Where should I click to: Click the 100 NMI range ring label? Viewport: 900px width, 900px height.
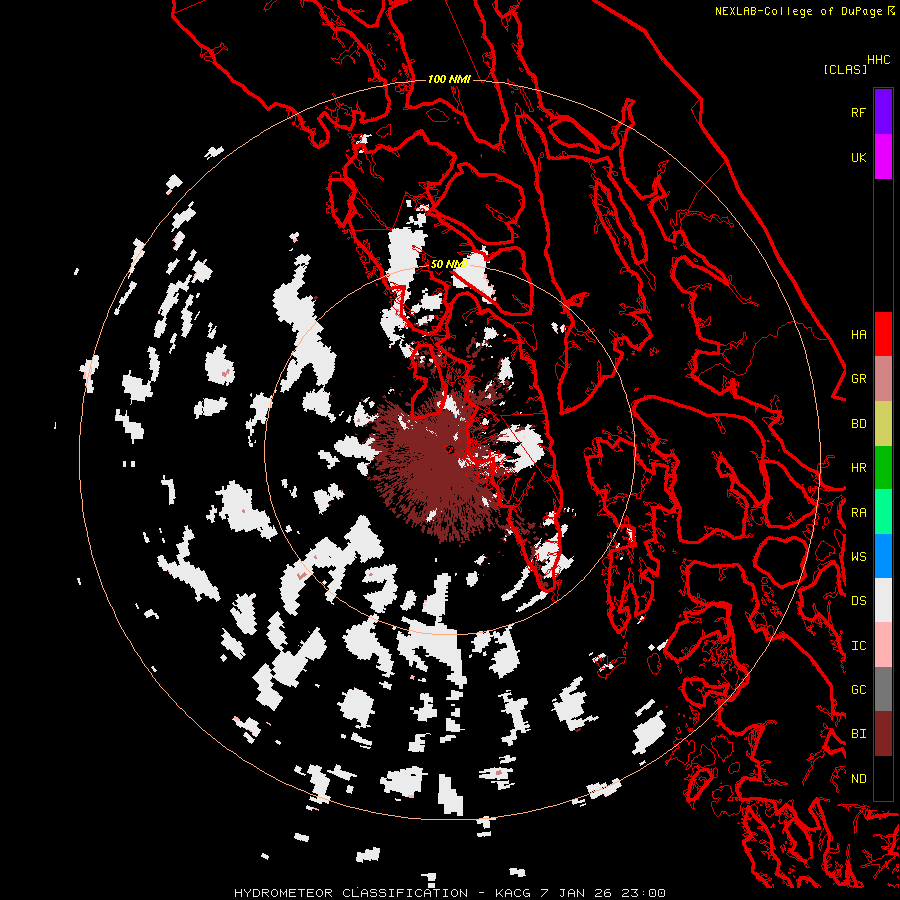pos(449,79)
